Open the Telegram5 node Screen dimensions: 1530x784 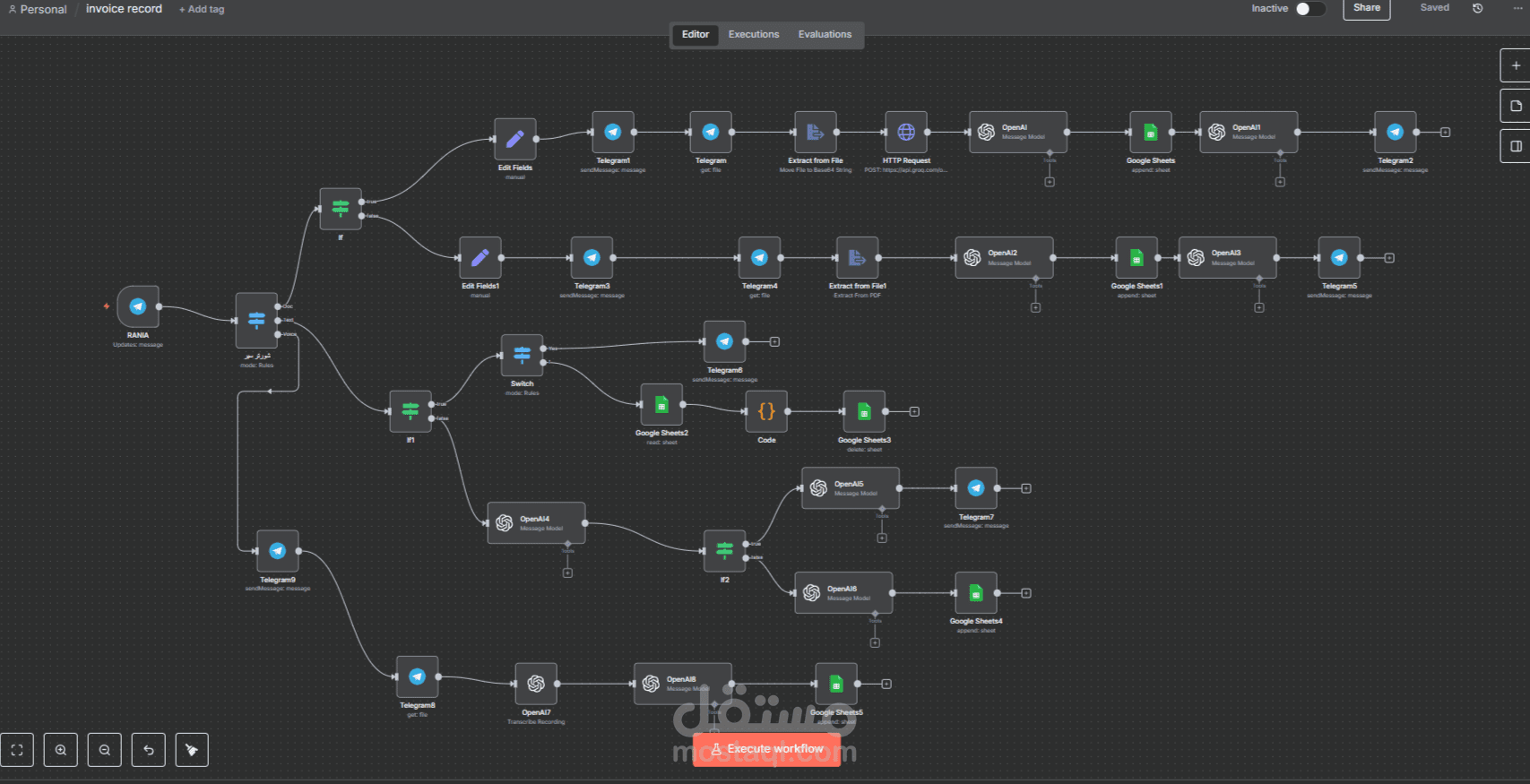click(x=1339, y=258)
